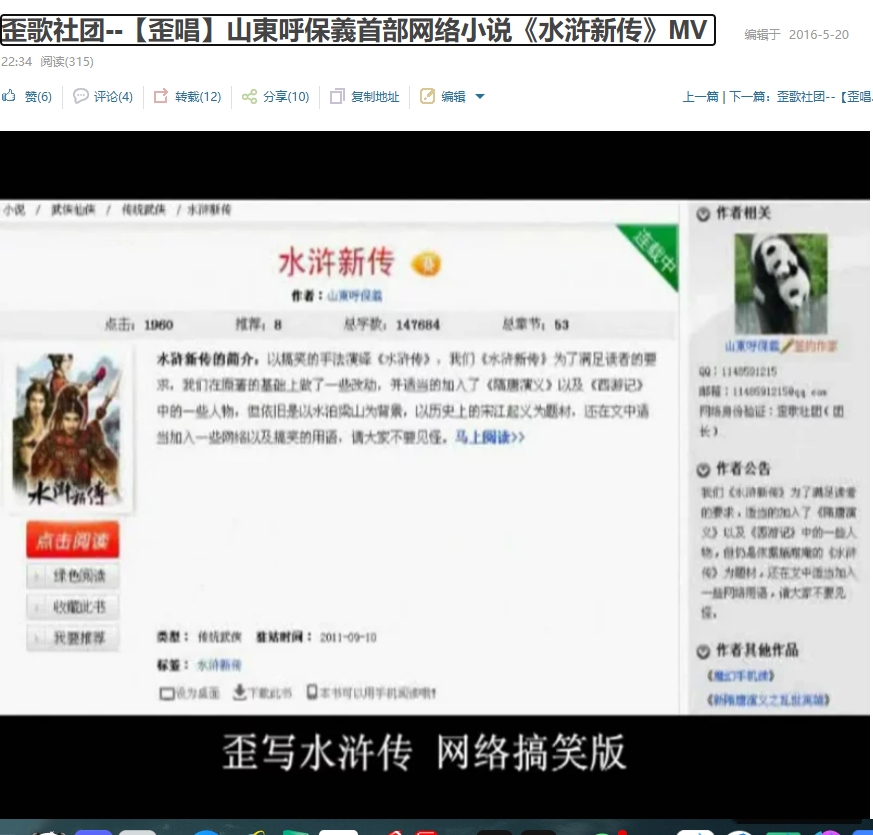
Task: Click the copy address icon
Action: 337,96
